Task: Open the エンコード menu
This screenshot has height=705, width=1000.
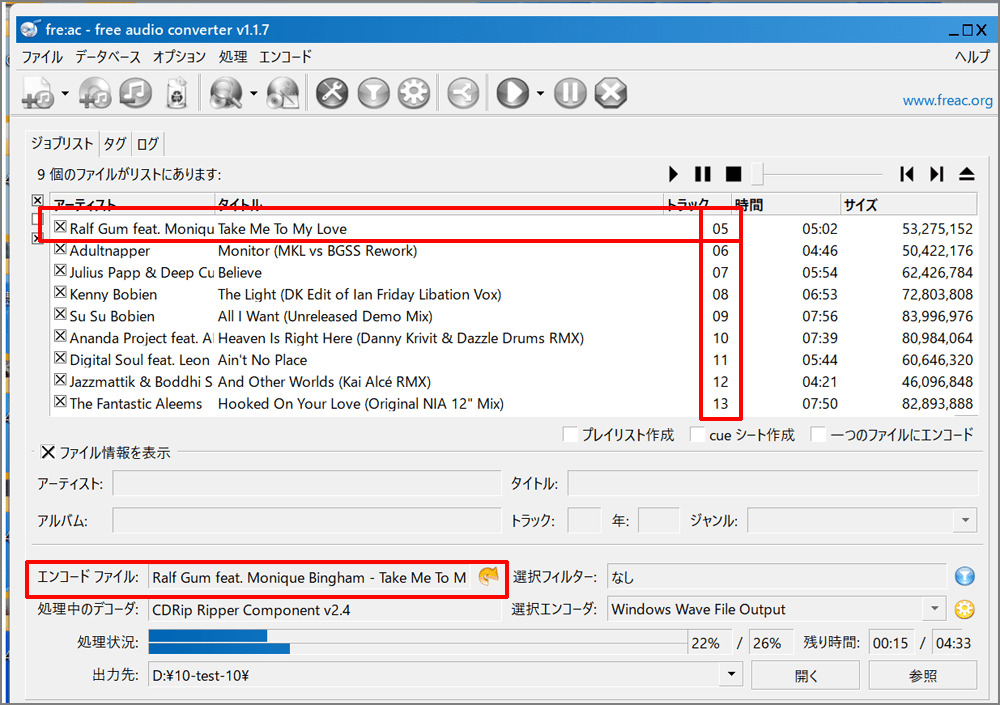Action: click(285, 57)
